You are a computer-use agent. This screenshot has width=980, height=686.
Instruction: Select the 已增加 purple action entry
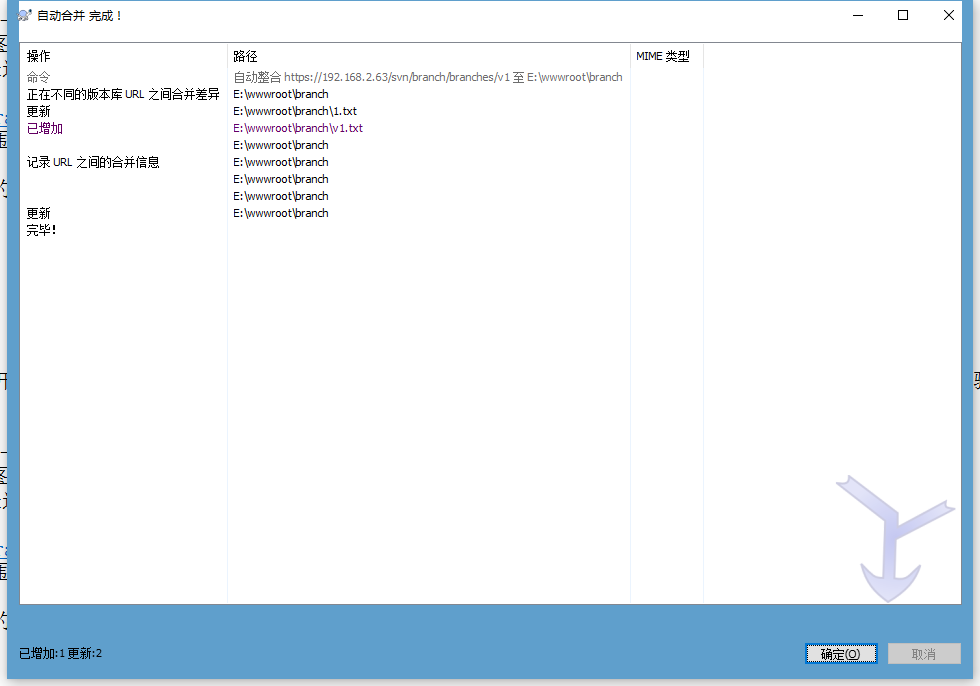click(44, 128)
